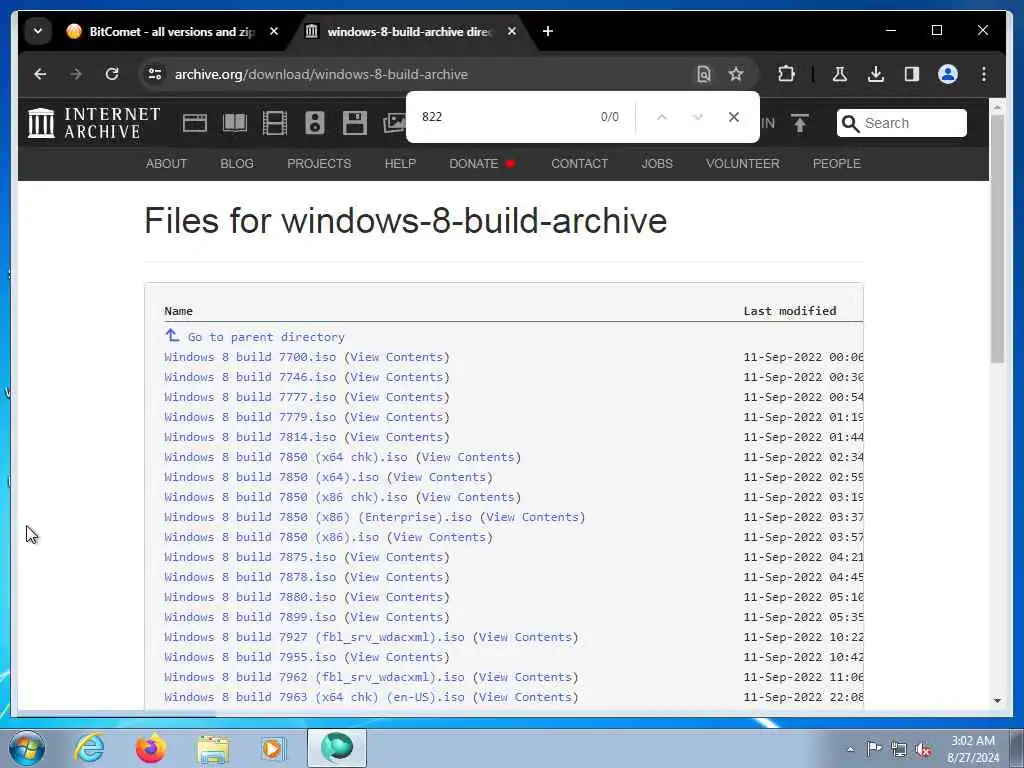Open the Video film-strip icon

(x=274, y=123)
